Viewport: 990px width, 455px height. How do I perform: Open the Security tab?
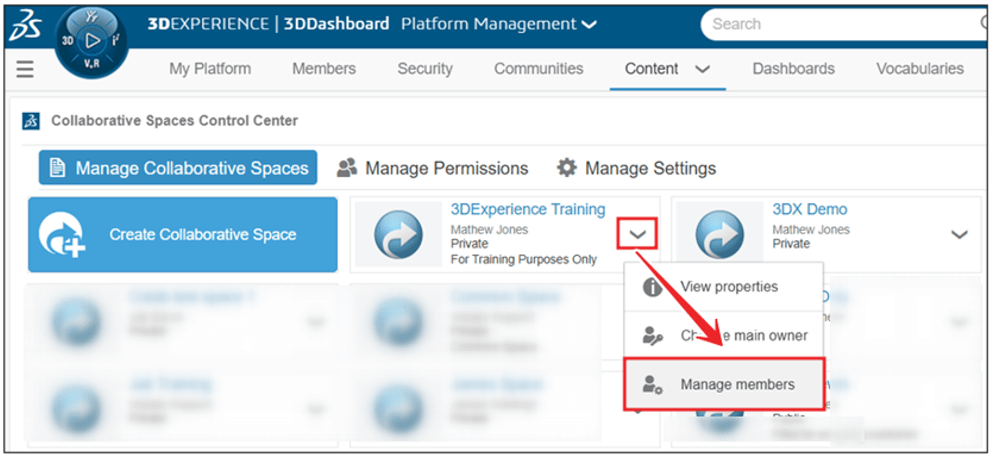click(x=424, y=69)
